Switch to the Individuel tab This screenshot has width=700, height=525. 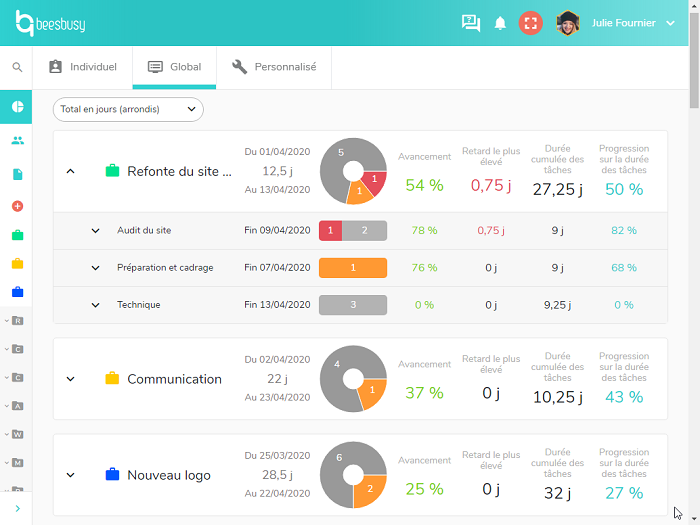(x=83, y=67)
